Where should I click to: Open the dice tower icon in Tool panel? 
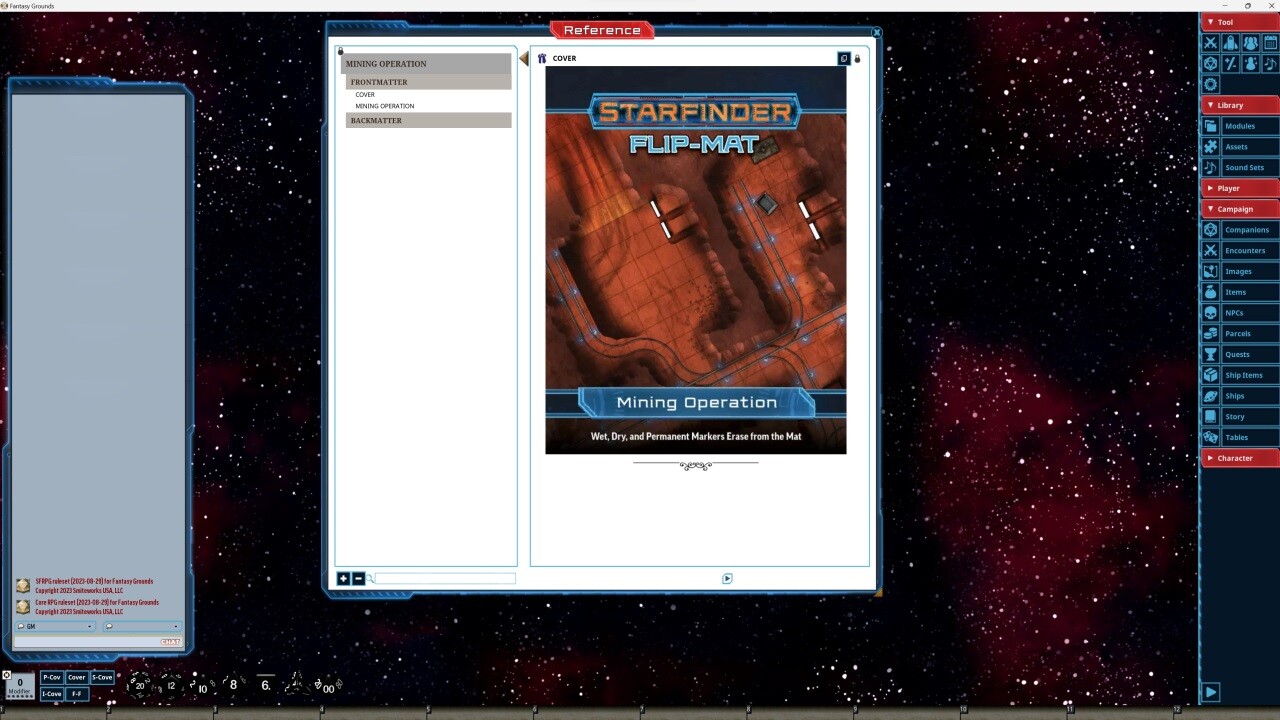coord(1210,63)
